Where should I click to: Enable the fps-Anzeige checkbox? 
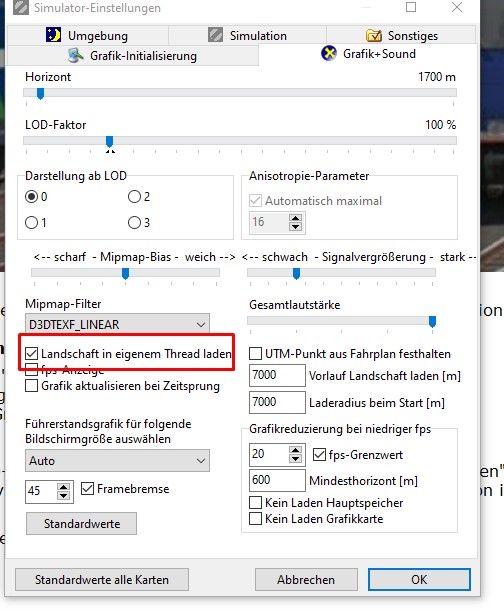(31, 369)
